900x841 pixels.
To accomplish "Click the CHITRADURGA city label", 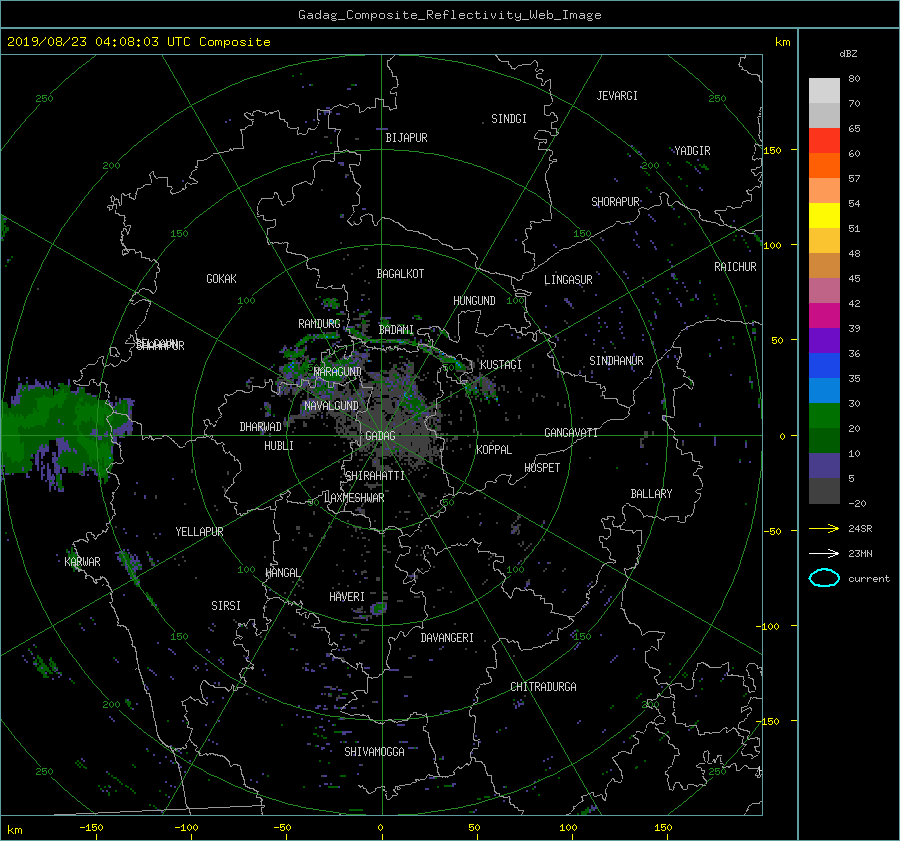I will click(x=543, y=687).
